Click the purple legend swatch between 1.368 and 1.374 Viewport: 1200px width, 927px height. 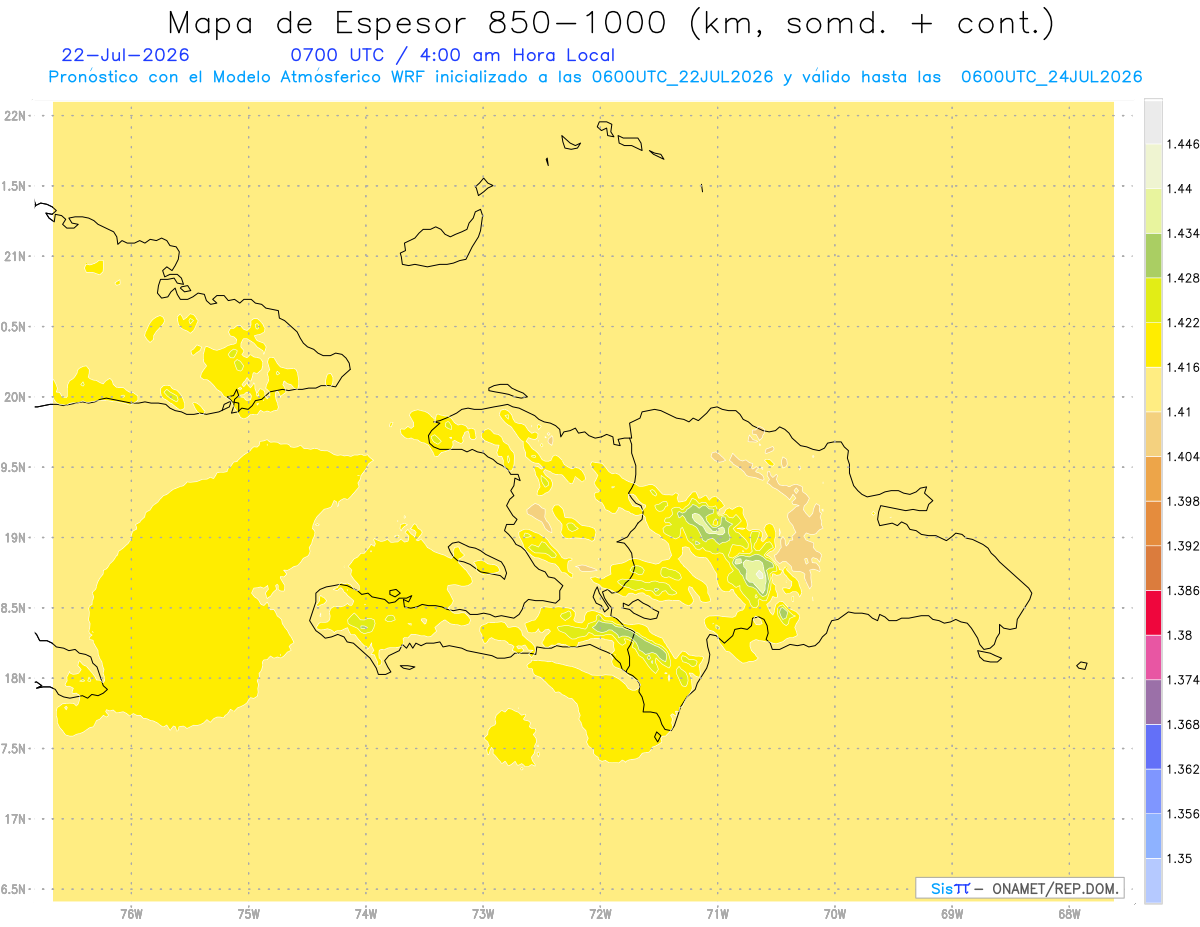click(1153, 702)
